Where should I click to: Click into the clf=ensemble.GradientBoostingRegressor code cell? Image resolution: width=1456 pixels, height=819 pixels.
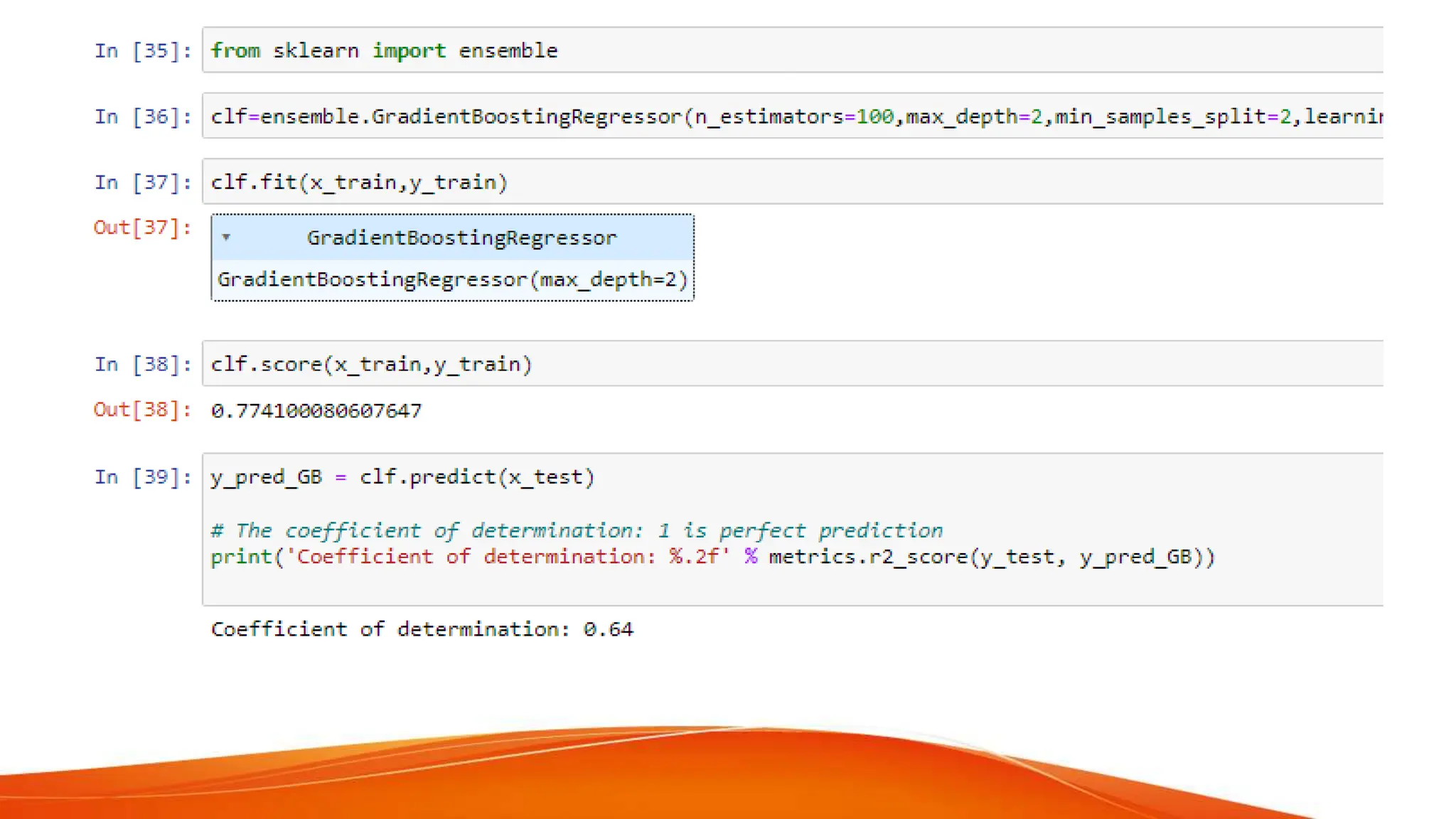pyautogui.click(x=782, y=117)
